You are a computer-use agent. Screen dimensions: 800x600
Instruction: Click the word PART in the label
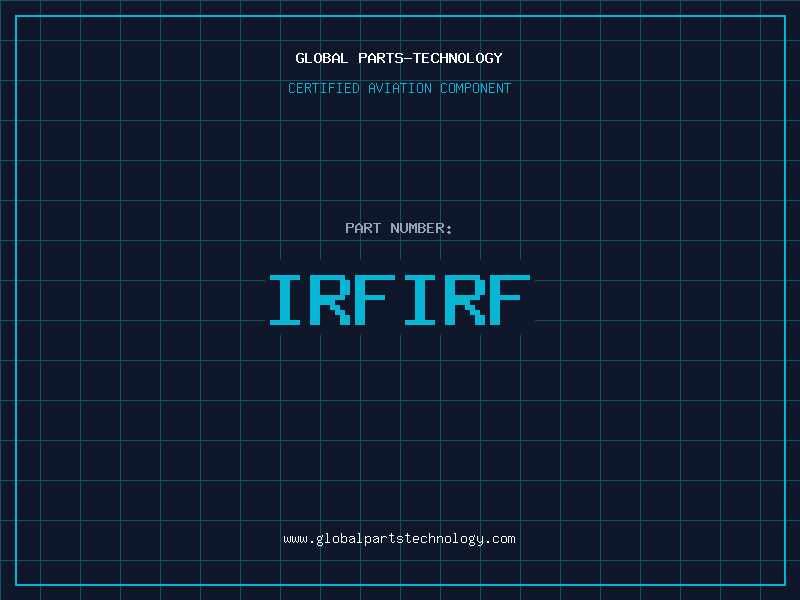pyautogui.click(x=363, y=228)
